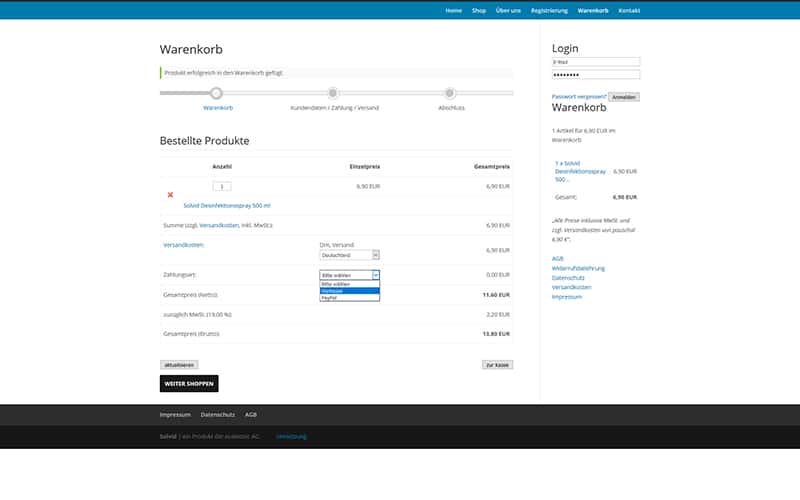Open the Impressum link in the footer
800x500 pixels.
coord(175,415)
